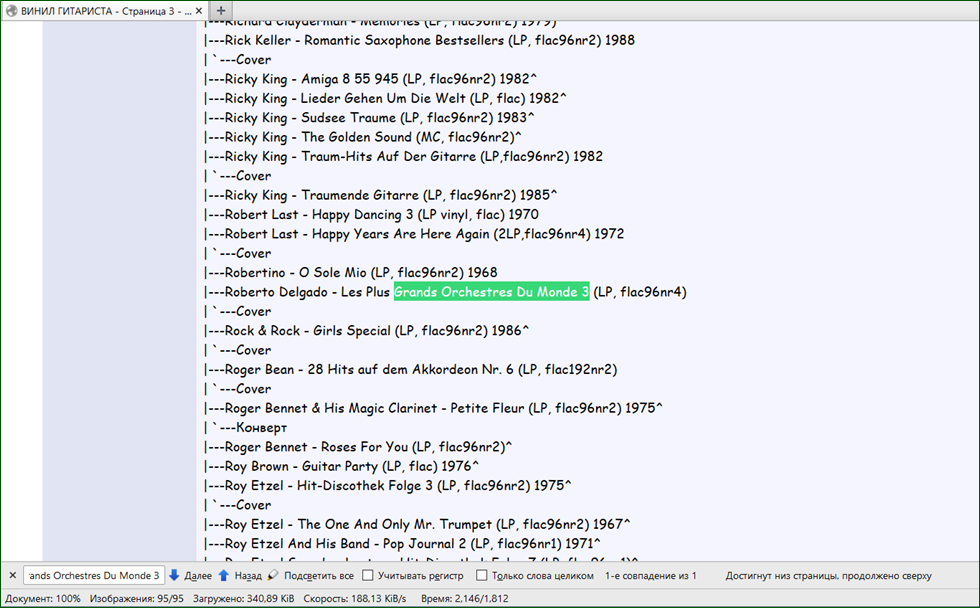Click Ricky King - Sudsee Traume entry
The image size is (980, 608).
369,117
